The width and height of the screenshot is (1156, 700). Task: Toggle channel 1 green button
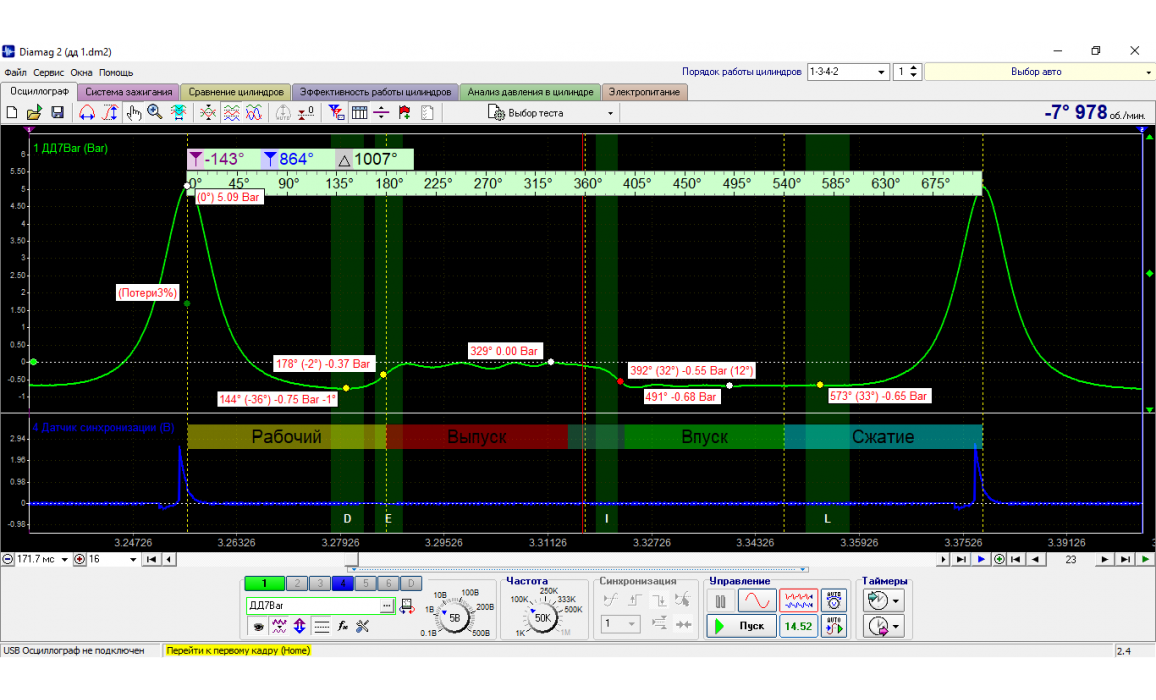click(x=264, y=583)
